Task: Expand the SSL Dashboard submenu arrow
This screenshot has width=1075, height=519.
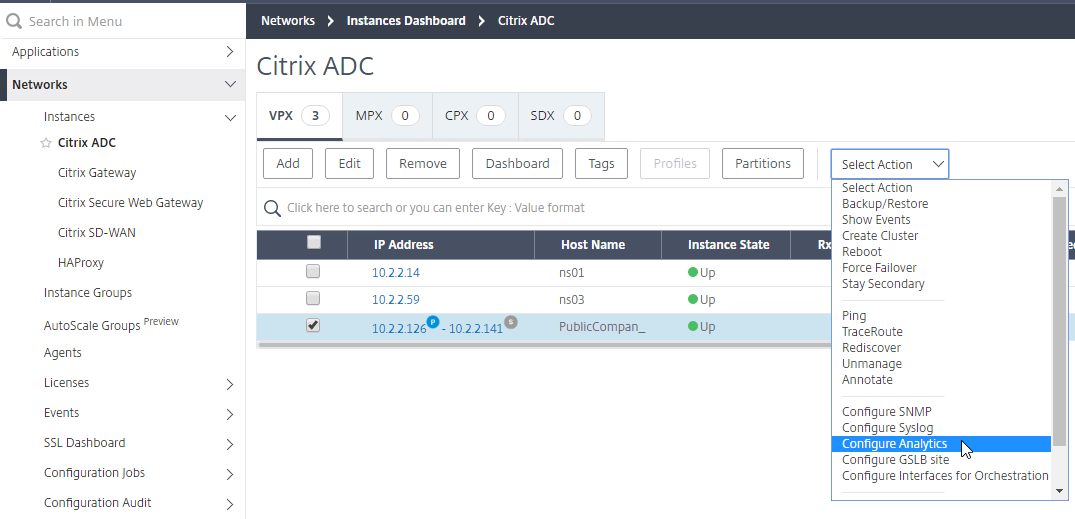Action: point(230,444)
